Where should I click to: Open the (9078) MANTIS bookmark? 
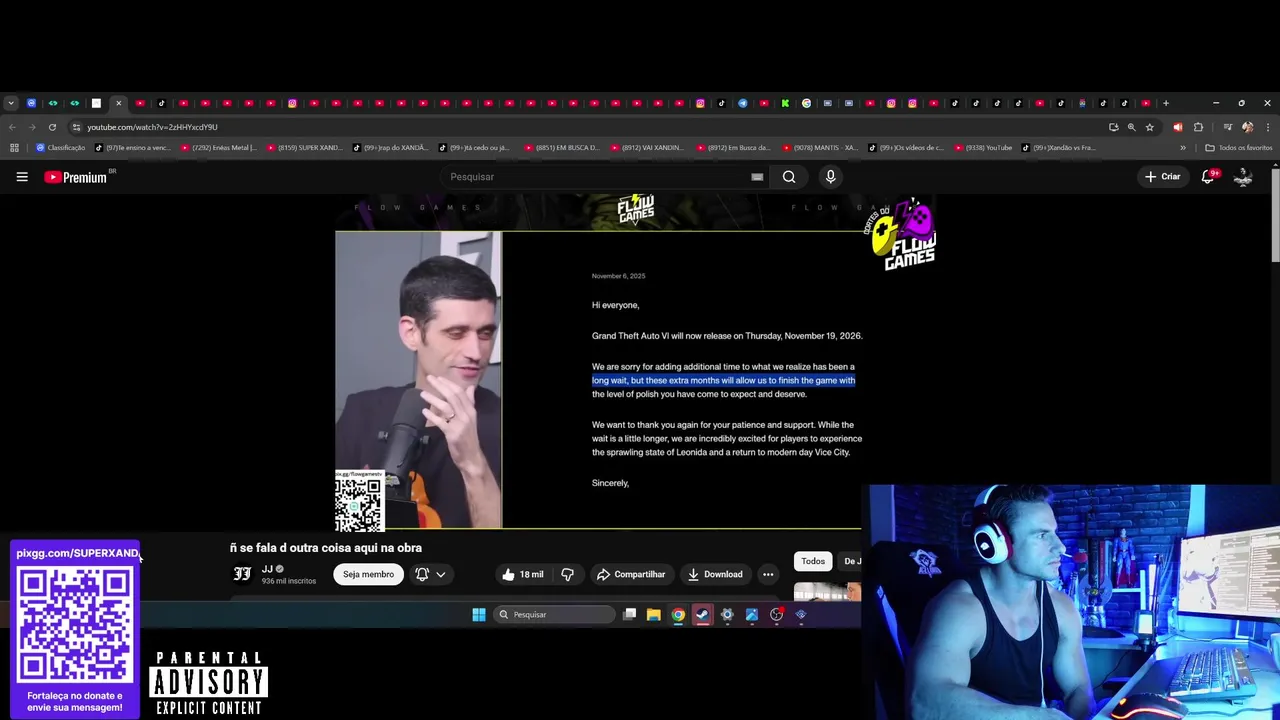tap(820, 148)
